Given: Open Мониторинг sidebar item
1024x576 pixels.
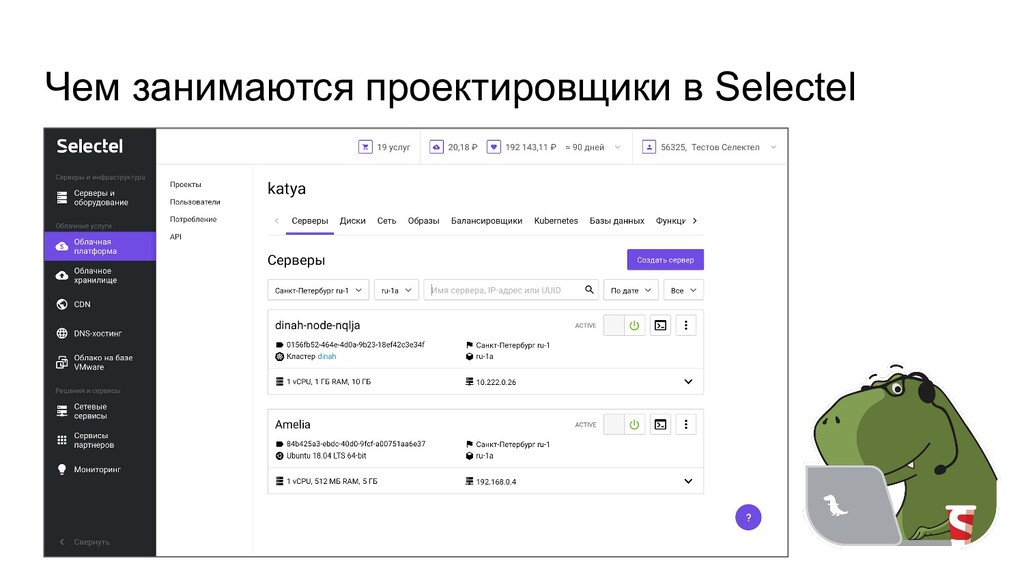Looking at the screenshot, I should (100, 470).
